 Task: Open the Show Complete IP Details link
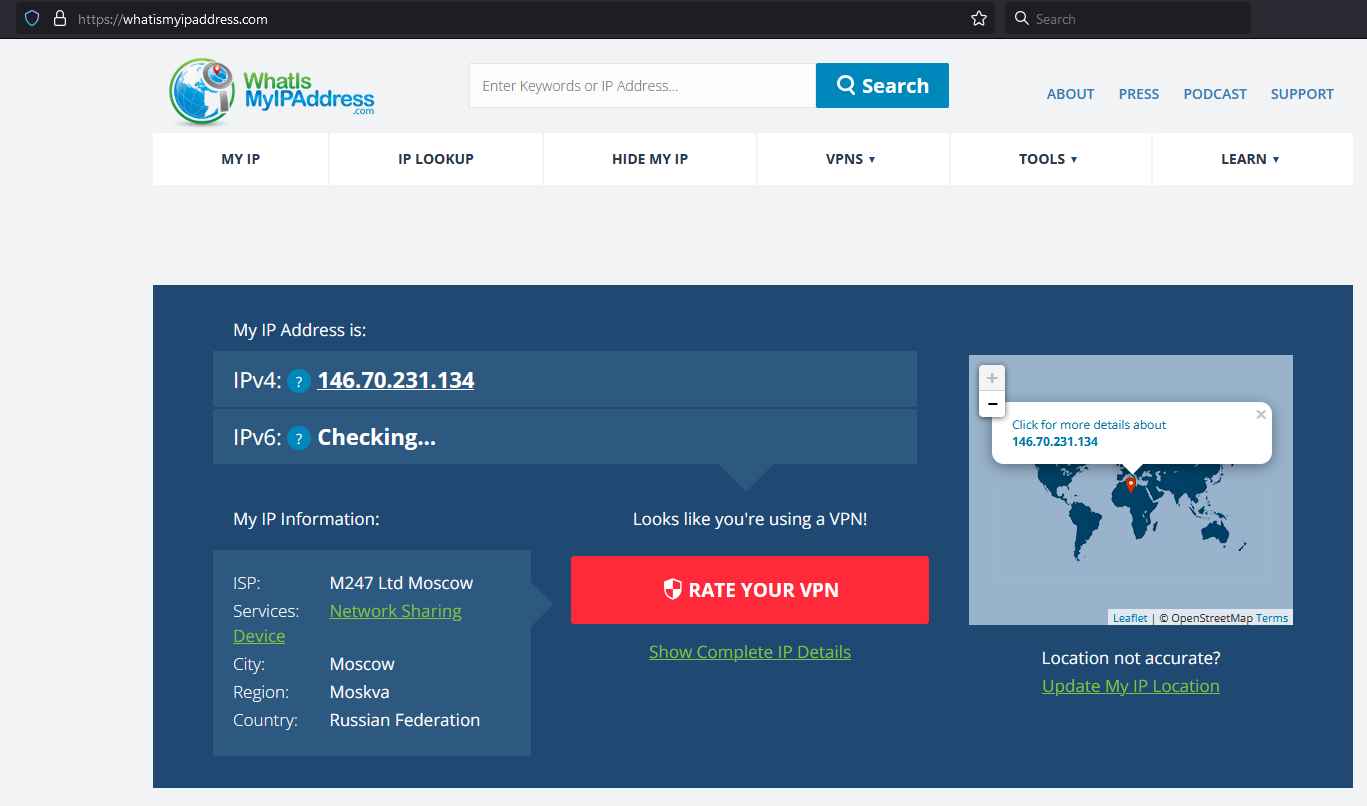(750, 652)
